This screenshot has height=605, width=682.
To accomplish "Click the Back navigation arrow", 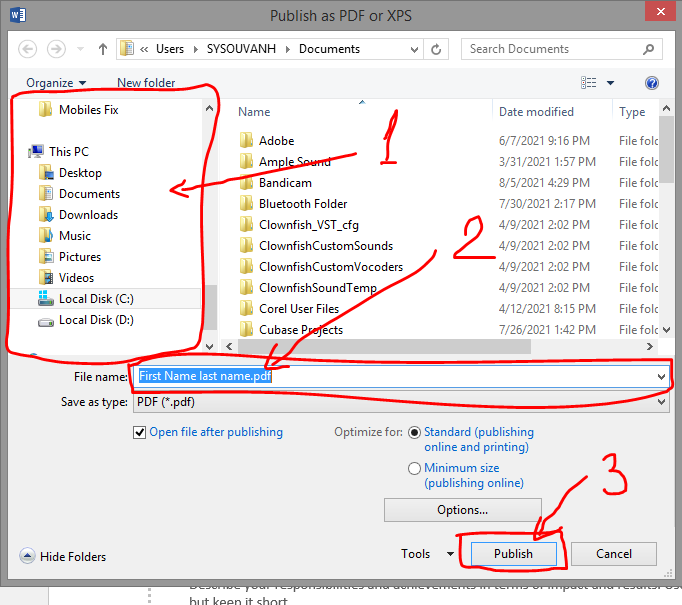I will 27,49.
